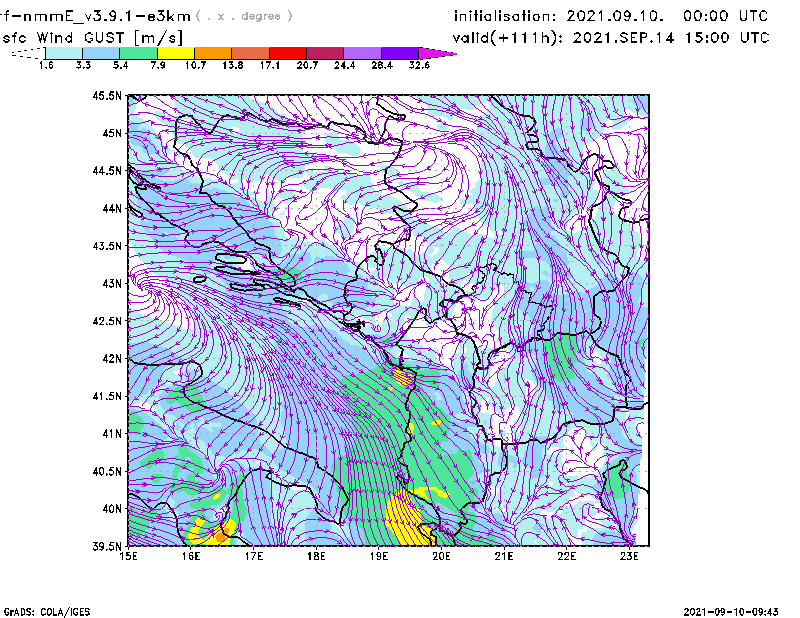Click the yellow 7.9-10.7 legend swatch

(176, 53)
